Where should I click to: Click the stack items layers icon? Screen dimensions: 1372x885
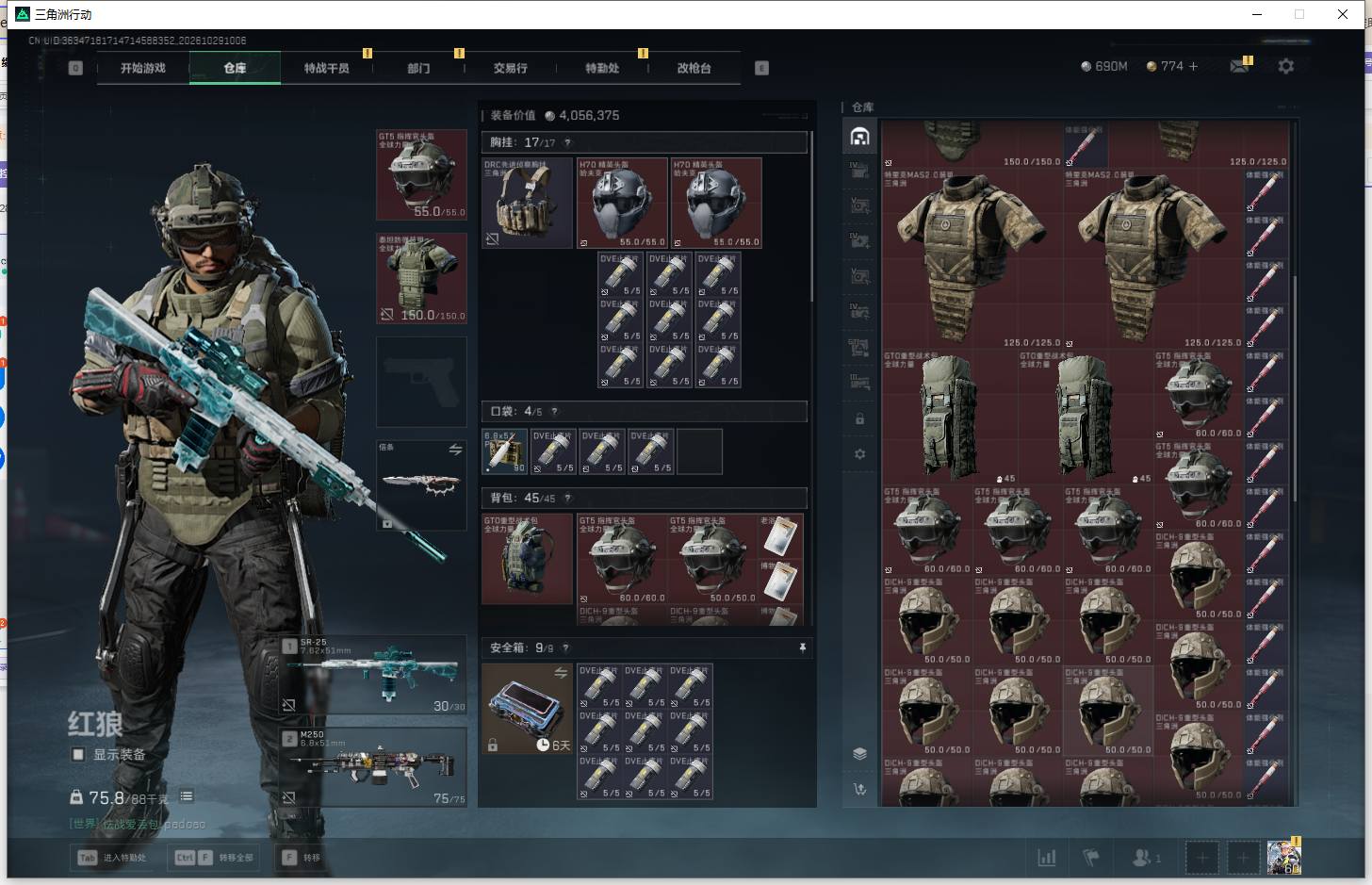859,753
